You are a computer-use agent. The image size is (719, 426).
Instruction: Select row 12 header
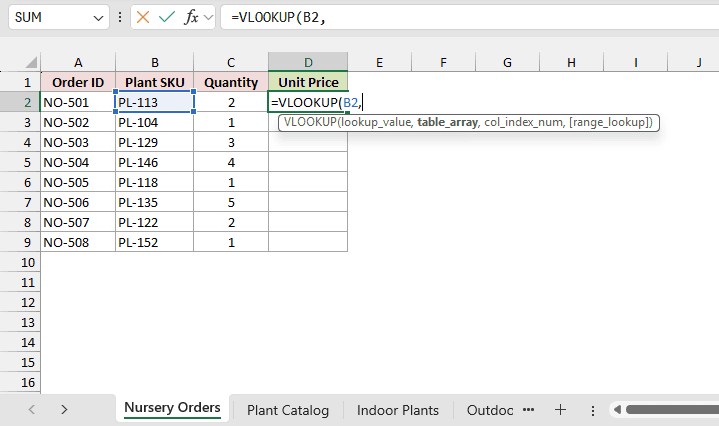[20, 303]
